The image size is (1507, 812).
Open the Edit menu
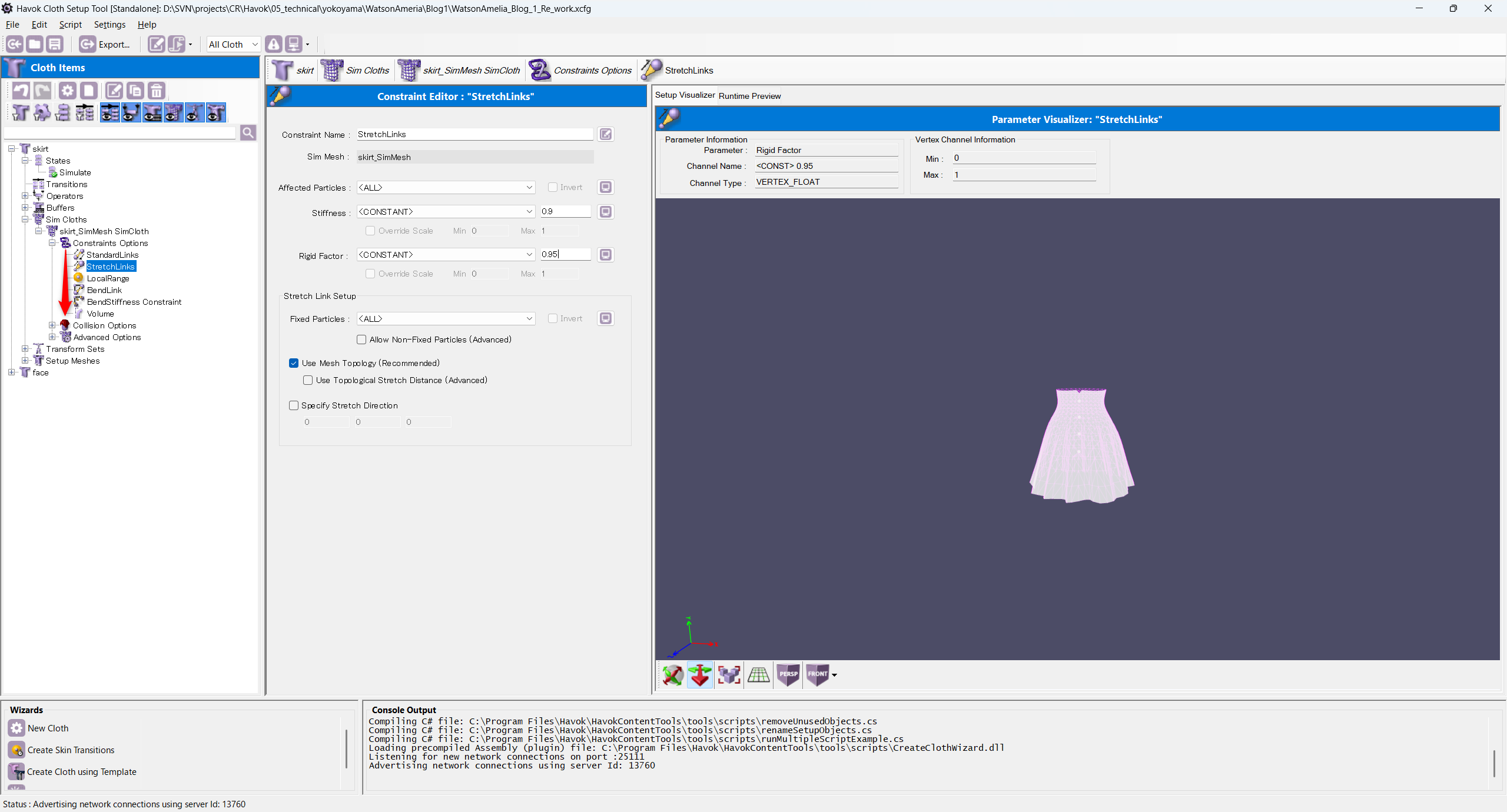(39, 24)
